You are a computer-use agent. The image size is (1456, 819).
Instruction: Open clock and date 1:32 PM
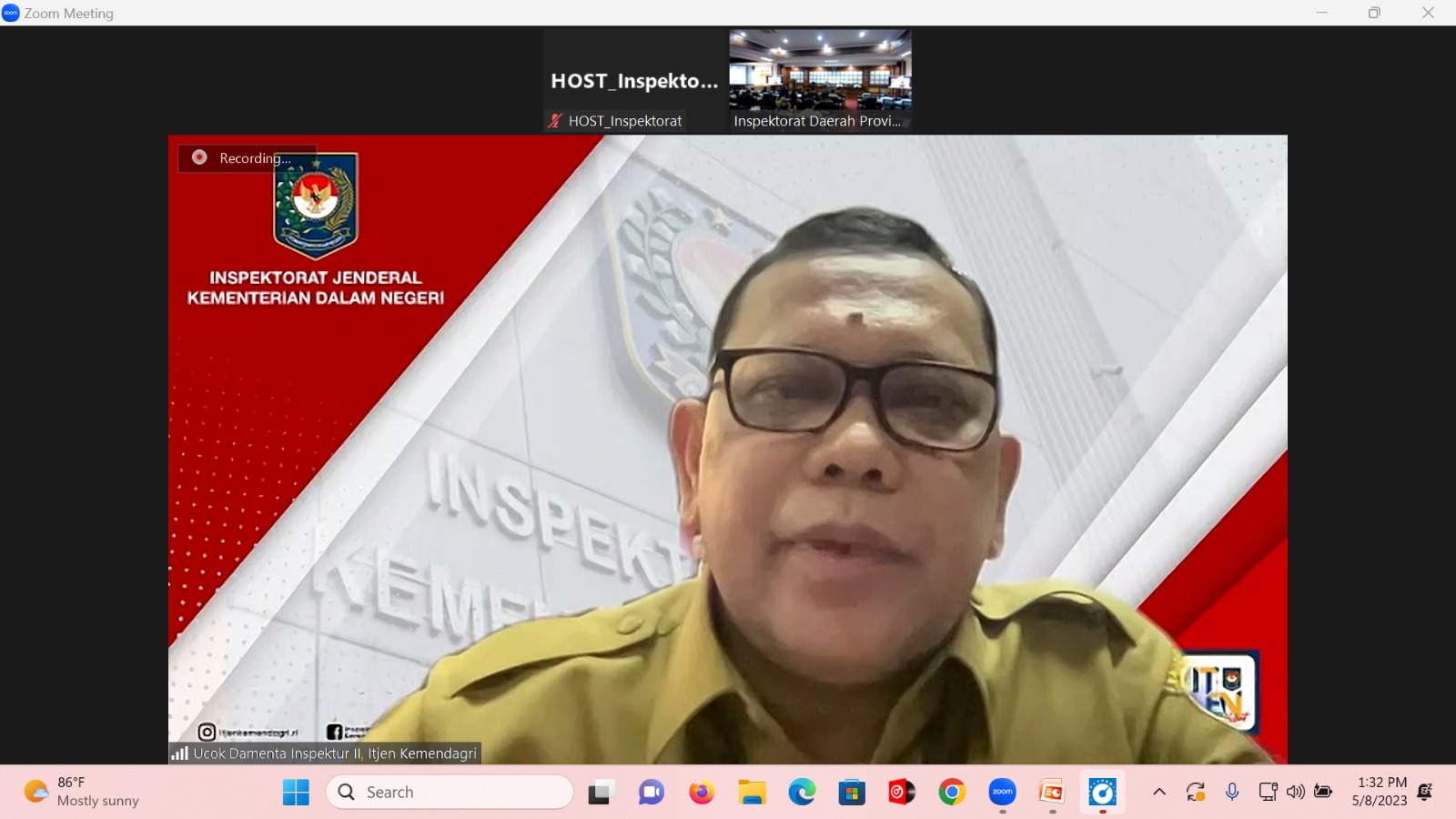point(1380,792)
